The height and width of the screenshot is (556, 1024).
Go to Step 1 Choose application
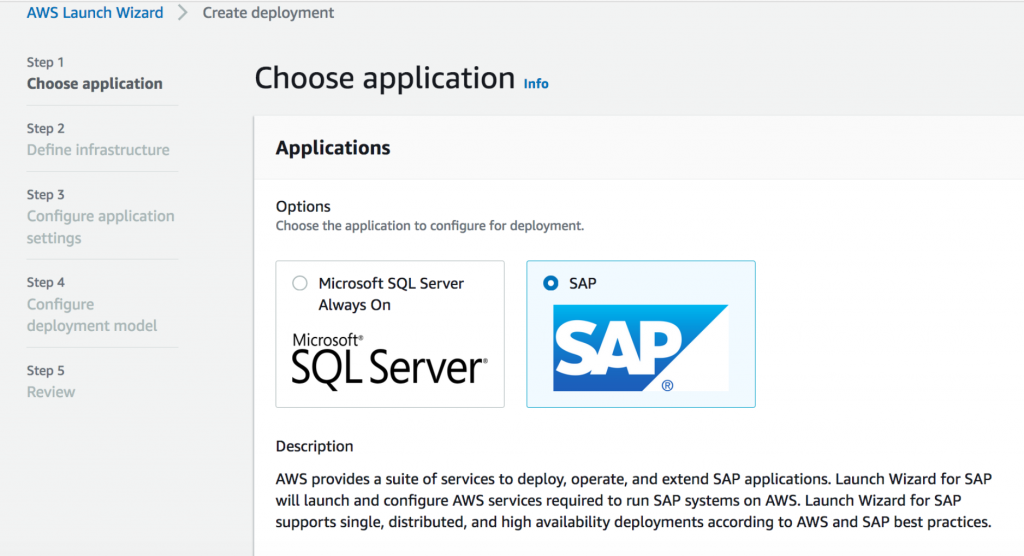(x=95, y=84)
